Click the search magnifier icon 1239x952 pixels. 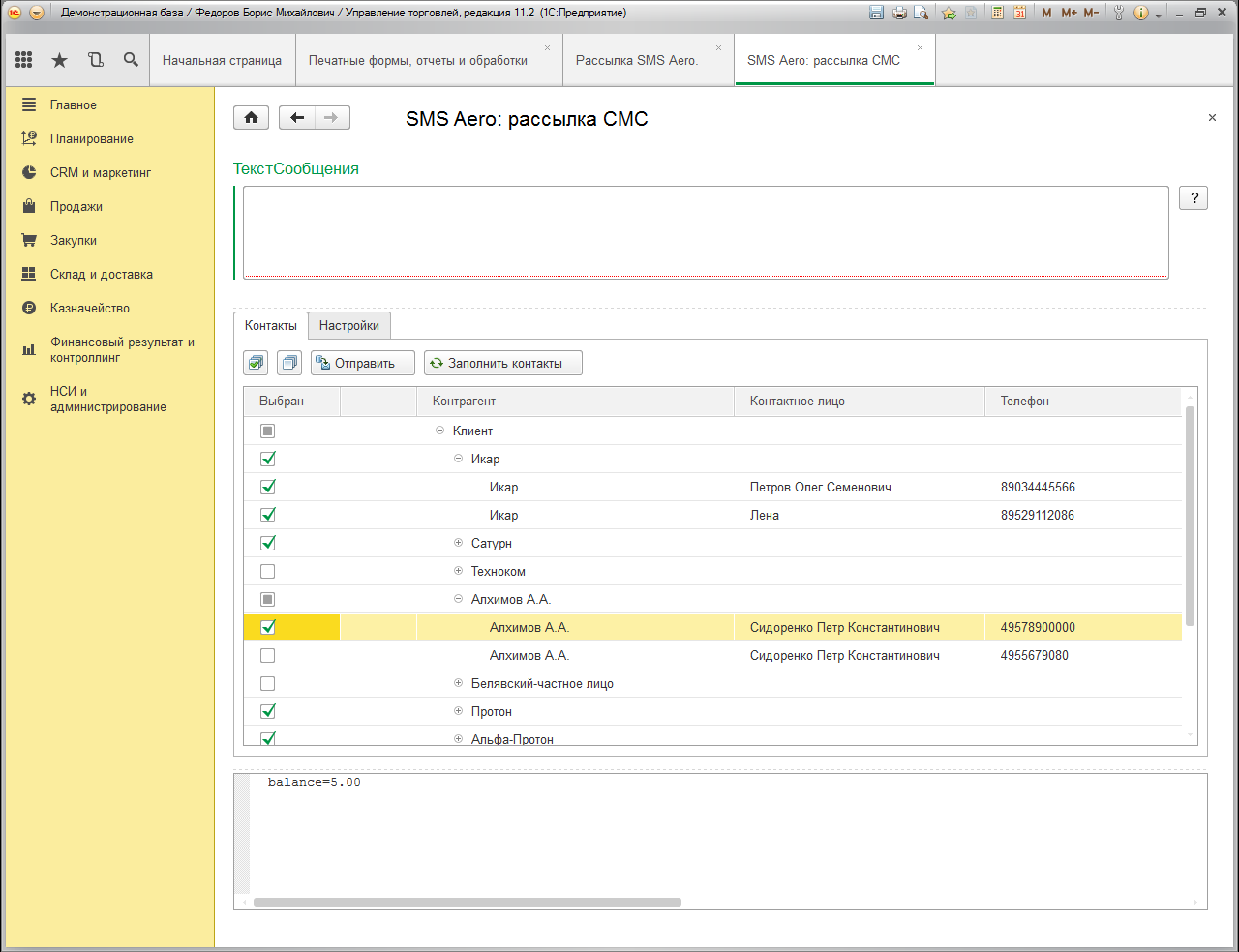131,60
